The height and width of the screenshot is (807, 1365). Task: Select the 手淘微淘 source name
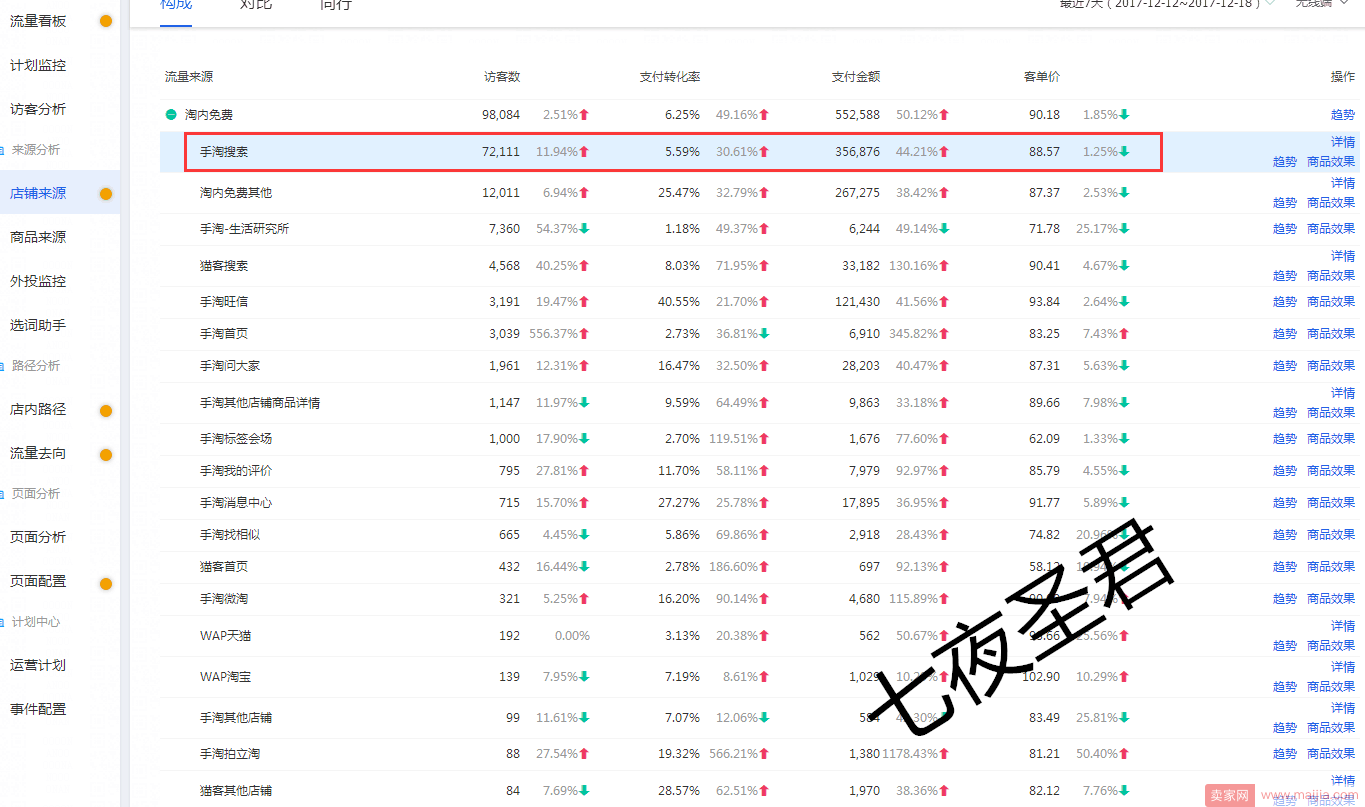point(224,598)
